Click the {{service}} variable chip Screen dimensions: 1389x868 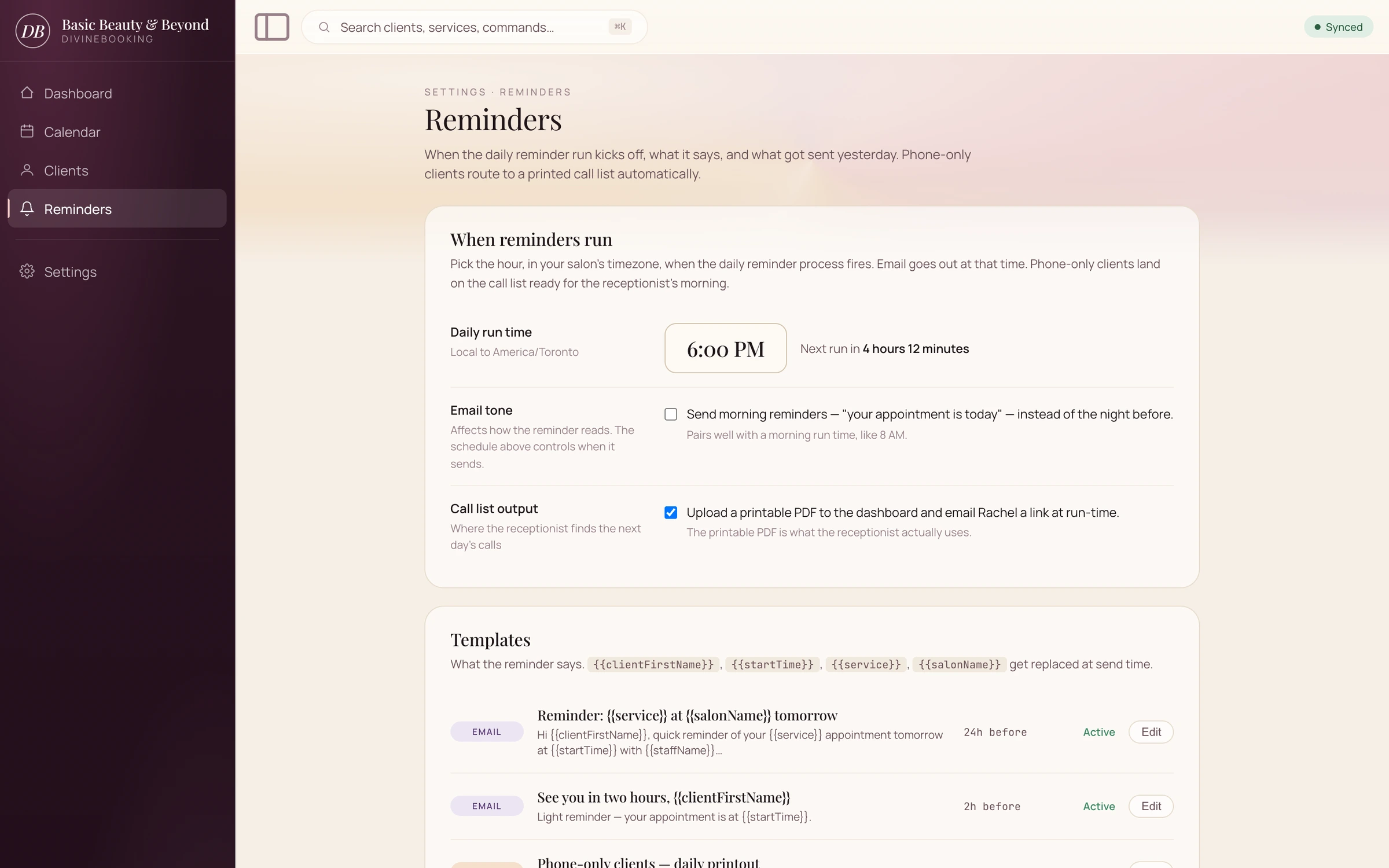pos(866,664)
